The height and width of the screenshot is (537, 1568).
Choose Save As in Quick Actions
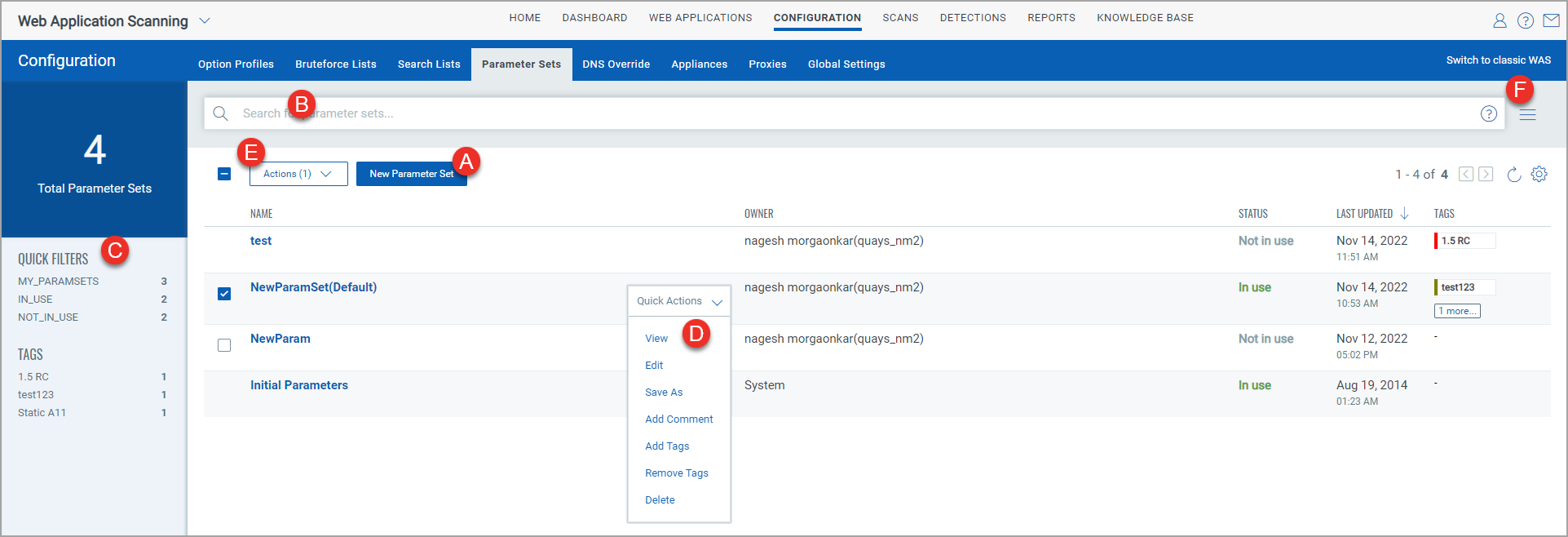pos(664,393)
